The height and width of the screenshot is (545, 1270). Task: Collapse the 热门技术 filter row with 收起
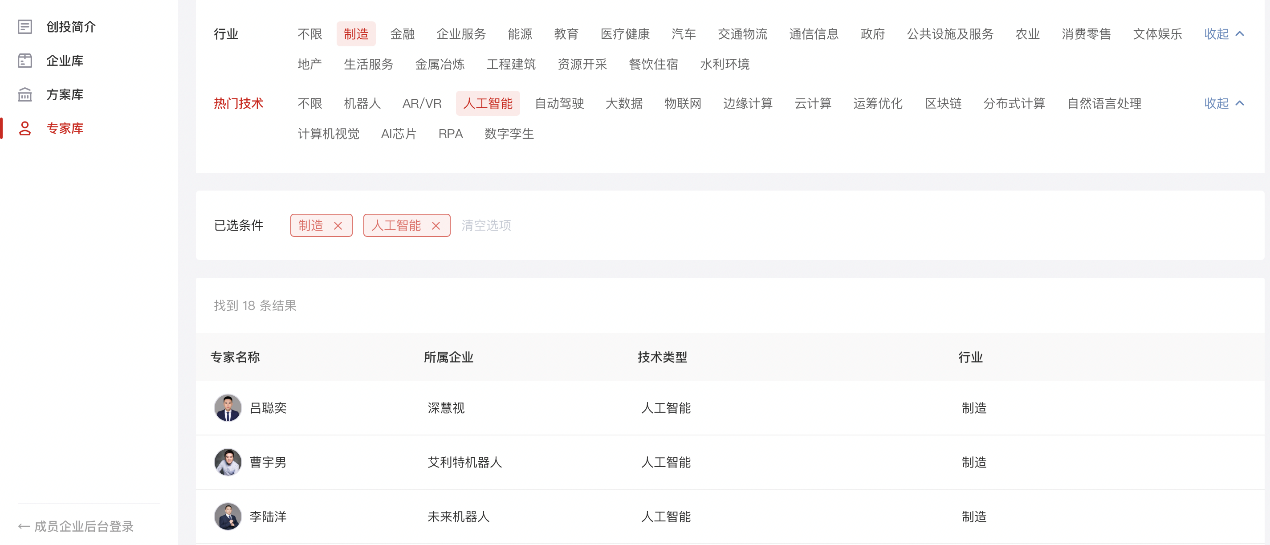(1224, 104)
